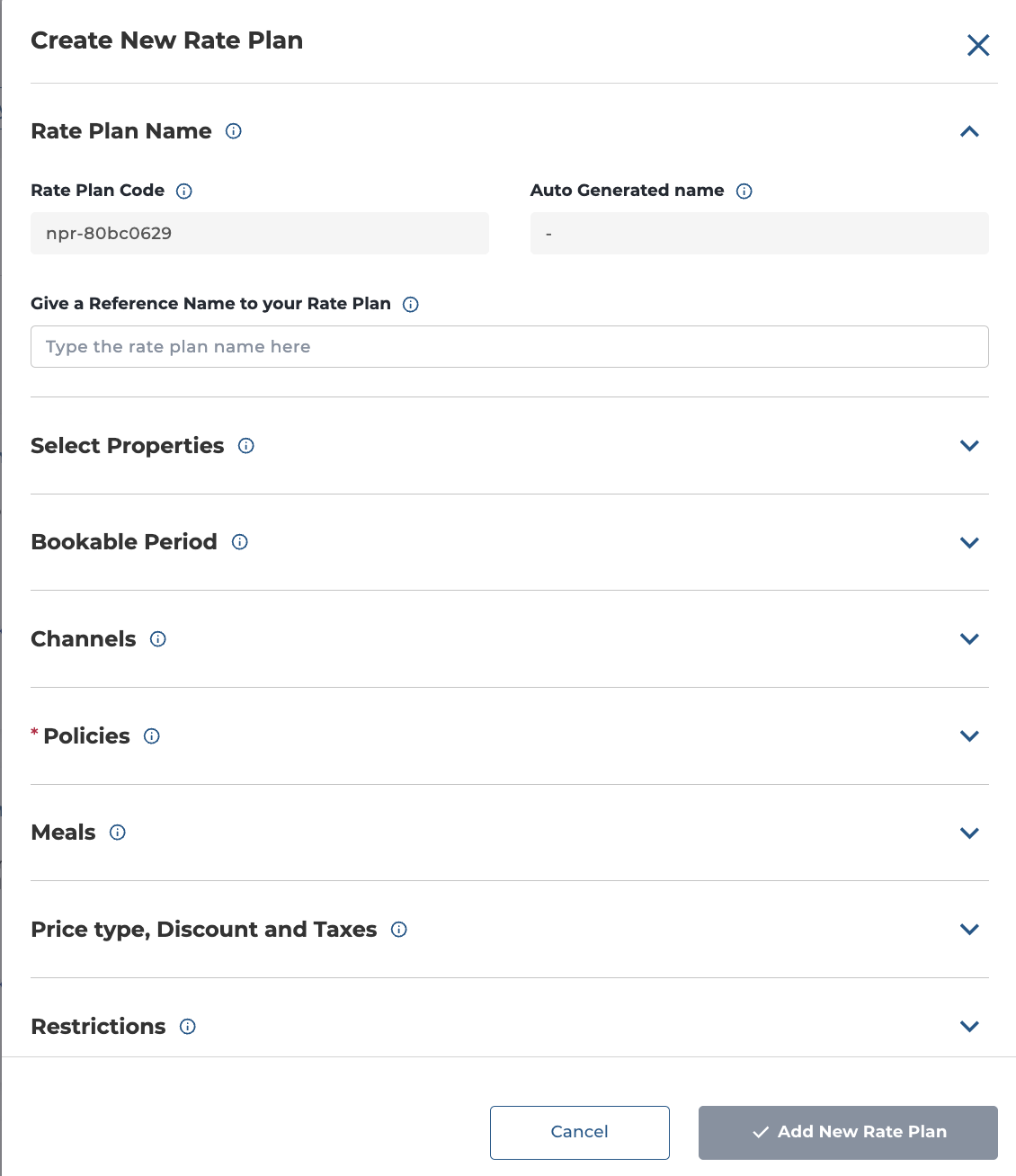Click info icon beside Auto Generated name
The image size is (1016, 1176).
click(x=744, y=191)
